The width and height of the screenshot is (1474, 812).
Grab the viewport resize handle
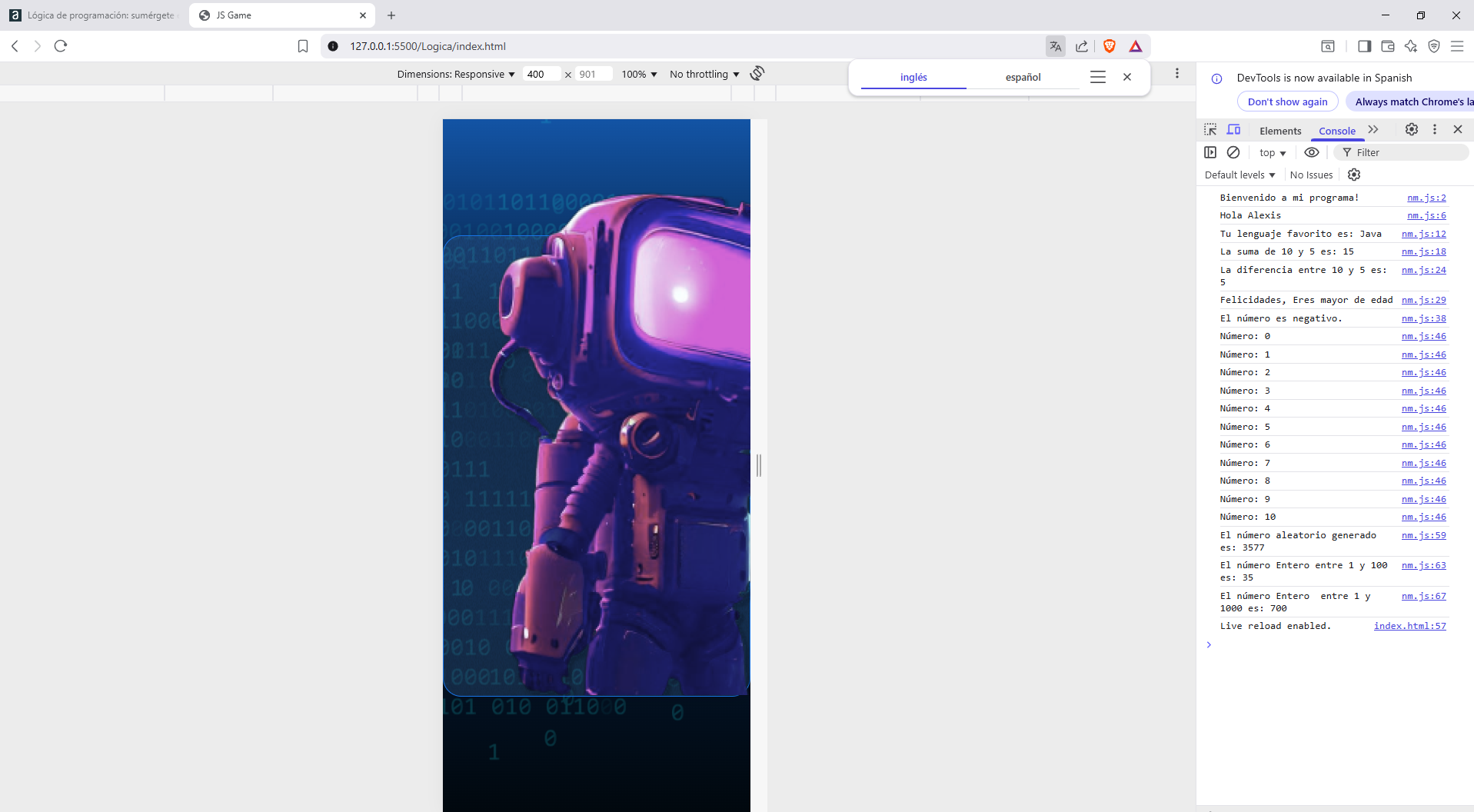[759, 465]
